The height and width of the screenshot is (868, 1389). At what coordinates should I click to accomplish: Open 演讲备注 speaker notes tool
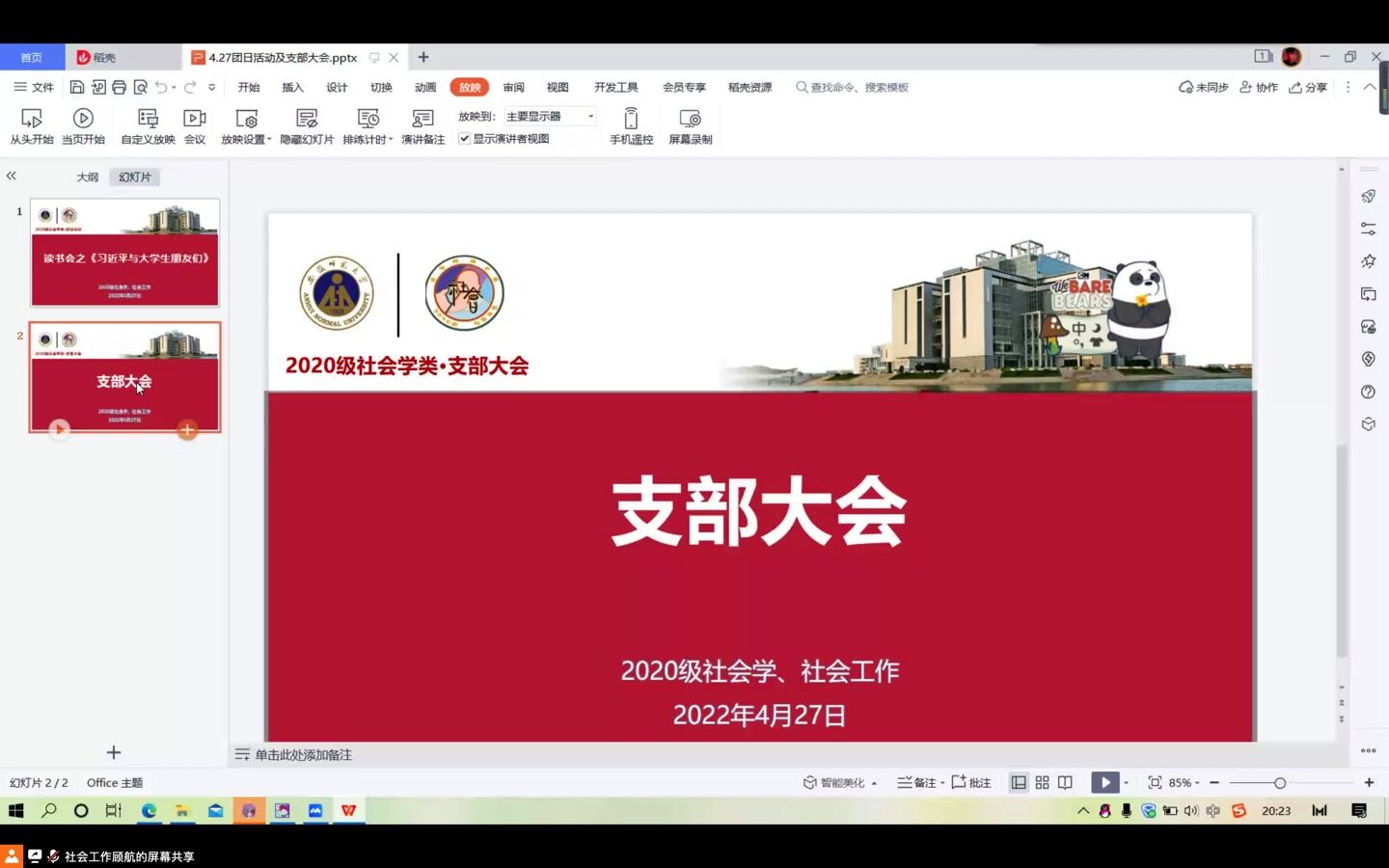click(x=422, y=119)
